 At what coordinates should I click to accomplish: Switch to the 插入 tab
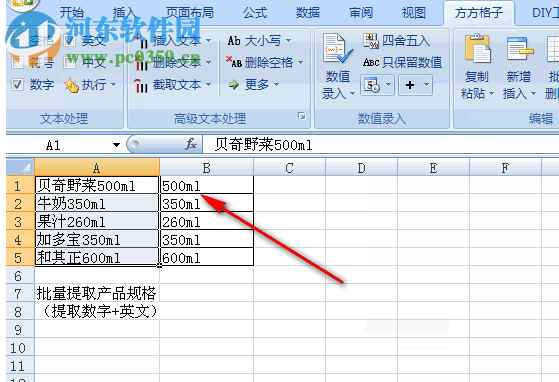point(124,13)
